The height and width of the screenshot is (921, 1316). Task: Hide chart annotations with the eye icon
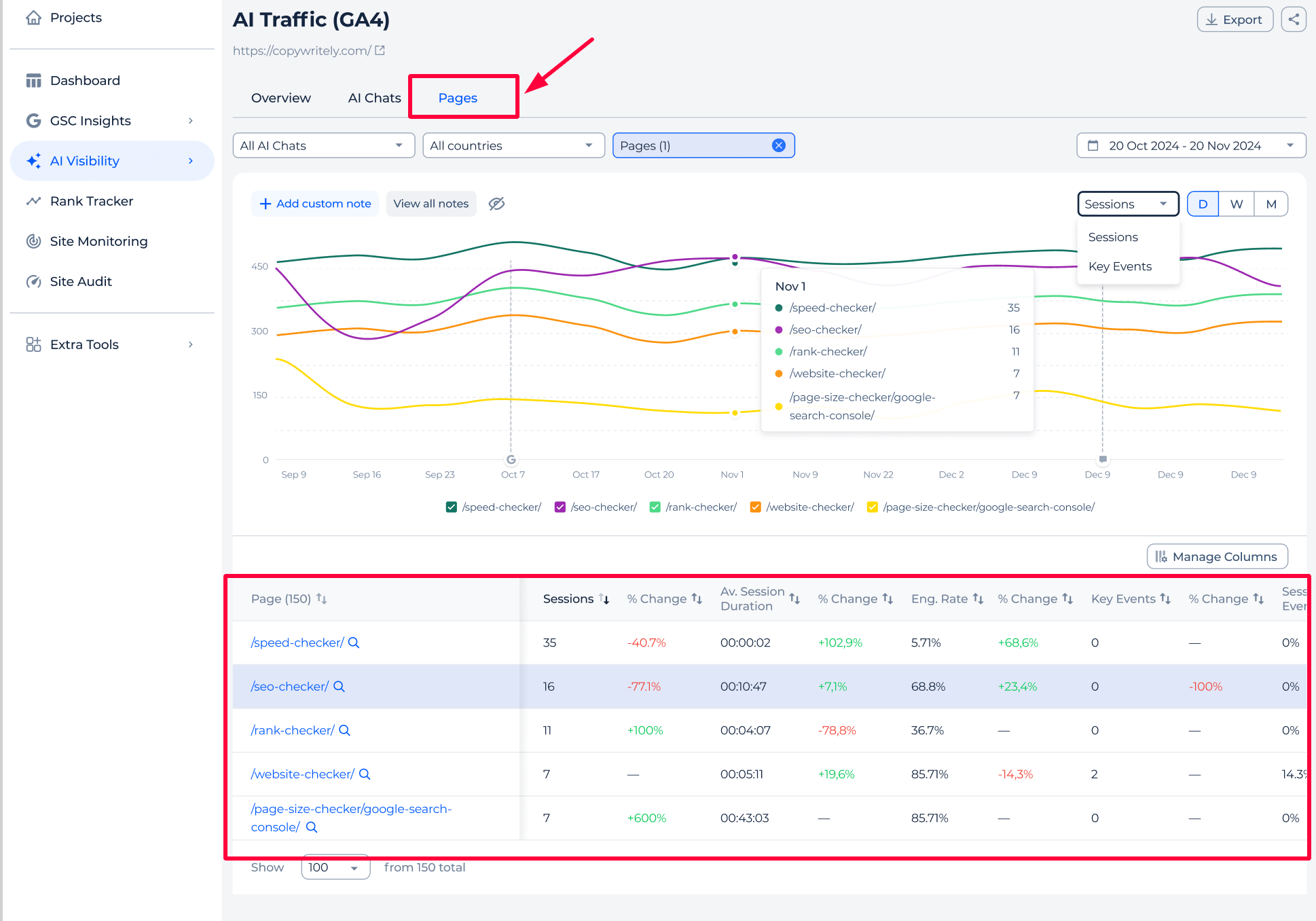[496, 203]
